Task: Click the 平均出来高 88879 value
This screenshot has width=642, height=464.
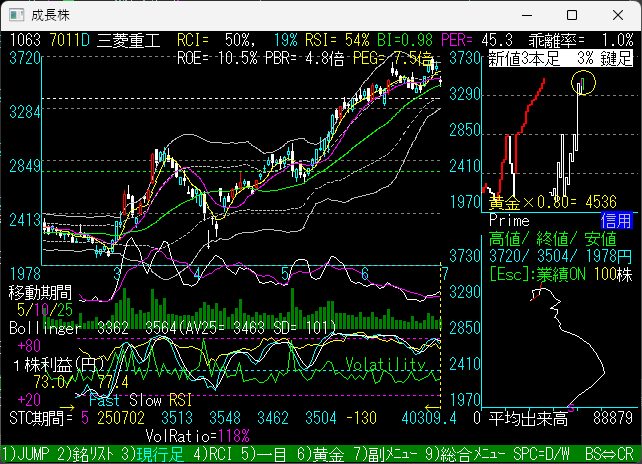Action: pos(561,419)
